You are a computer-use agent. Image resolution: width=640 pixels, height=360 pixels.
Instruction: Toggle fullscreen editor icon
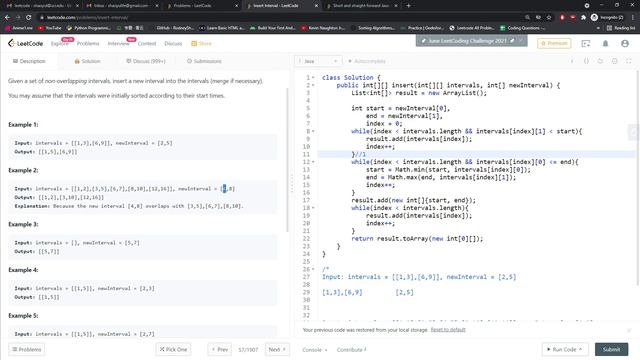point(629,61)
